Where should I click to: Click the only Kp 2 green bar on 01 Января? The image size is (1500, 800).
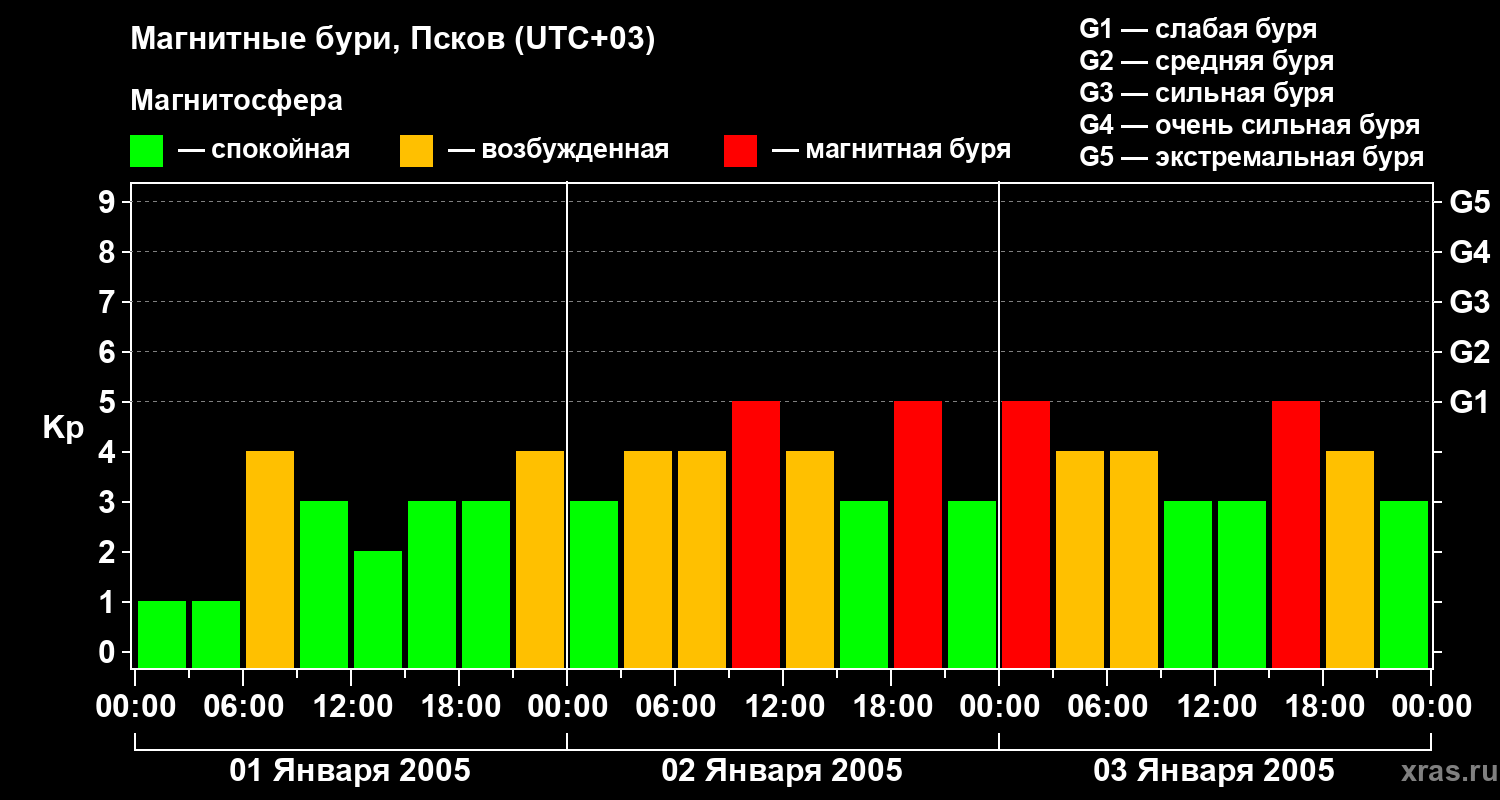378,608
